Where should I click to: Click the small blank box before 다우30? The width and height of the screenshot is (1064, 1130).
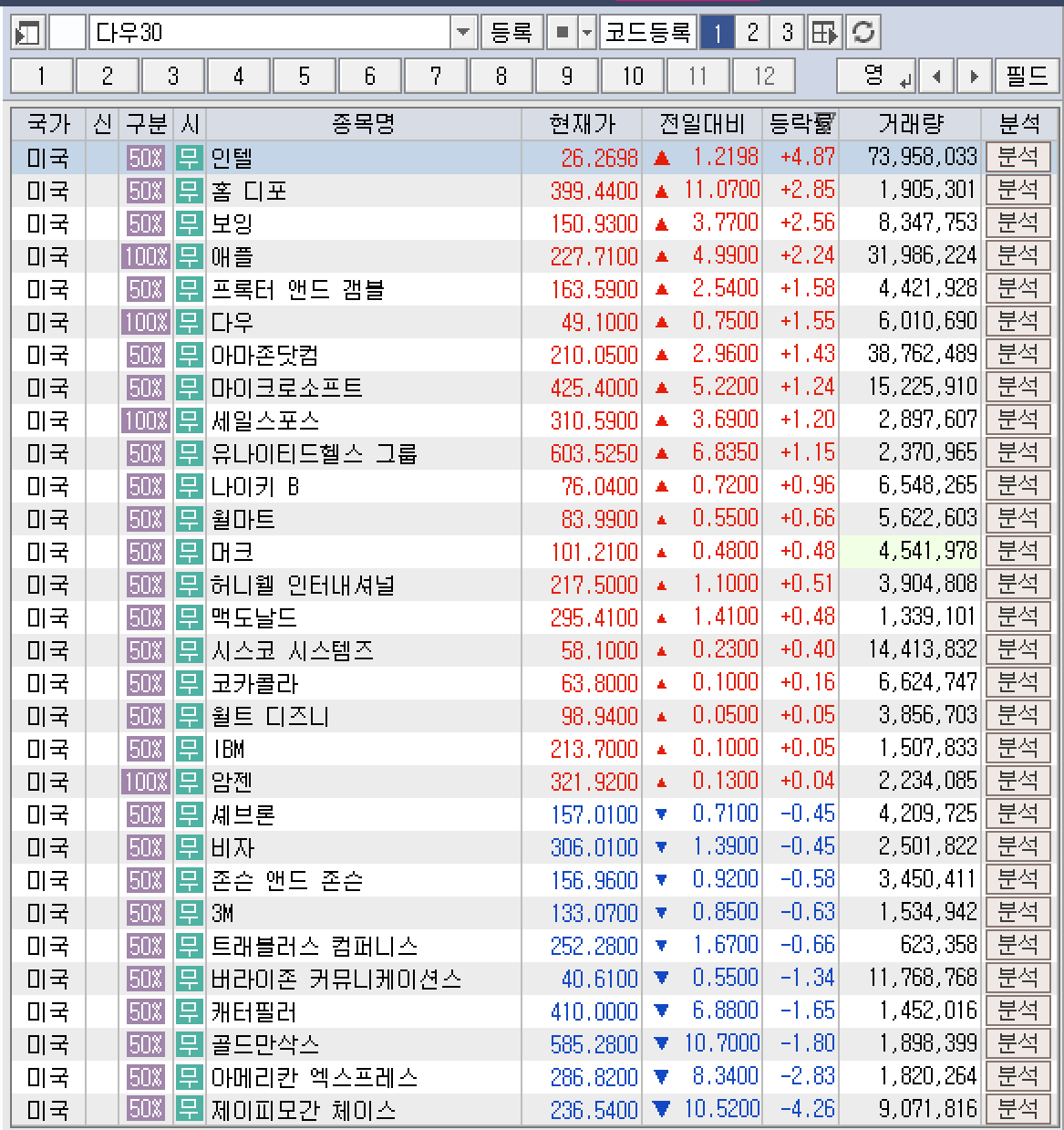click(x=67, y=34)
